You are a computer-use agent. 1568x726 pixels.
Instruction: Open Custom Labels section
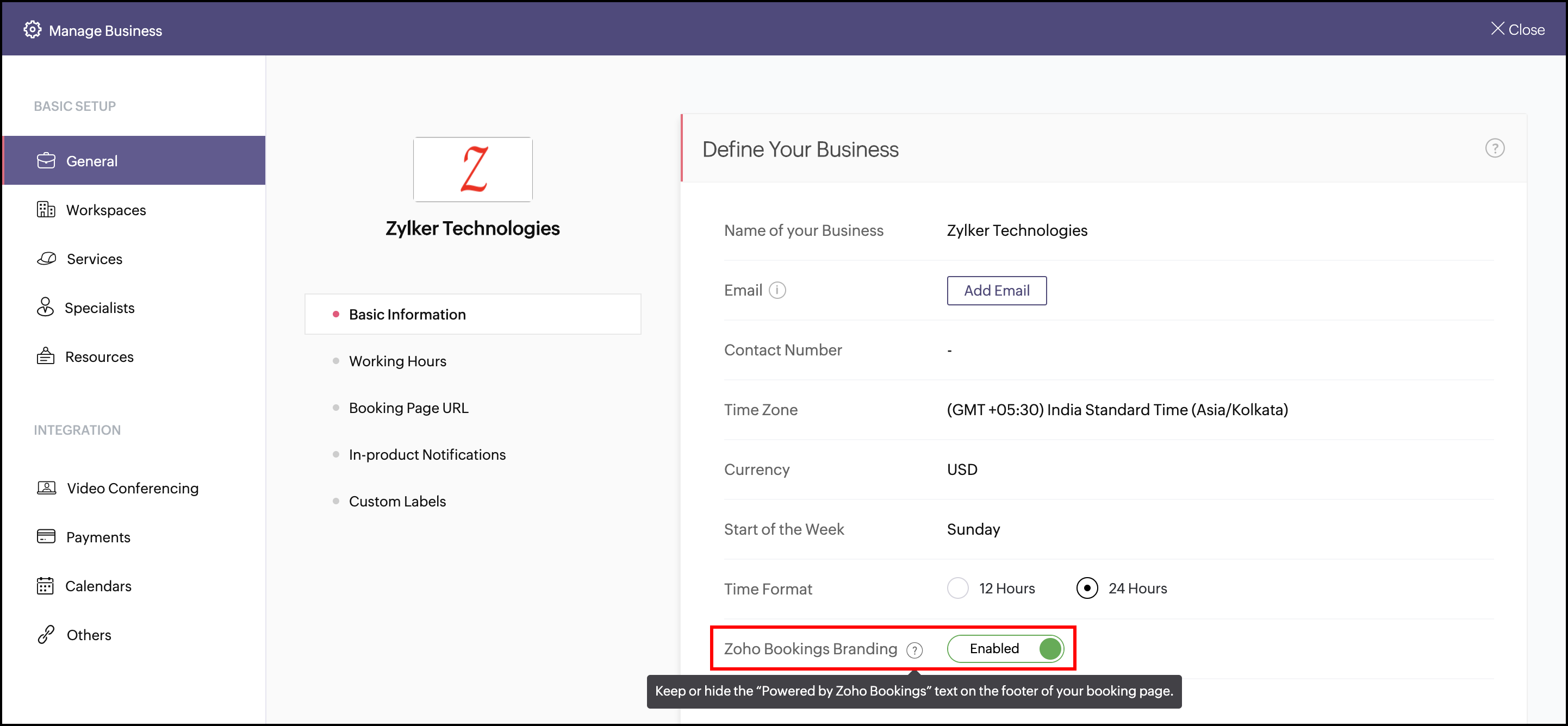pyautogui.click(x=397, y=502)
